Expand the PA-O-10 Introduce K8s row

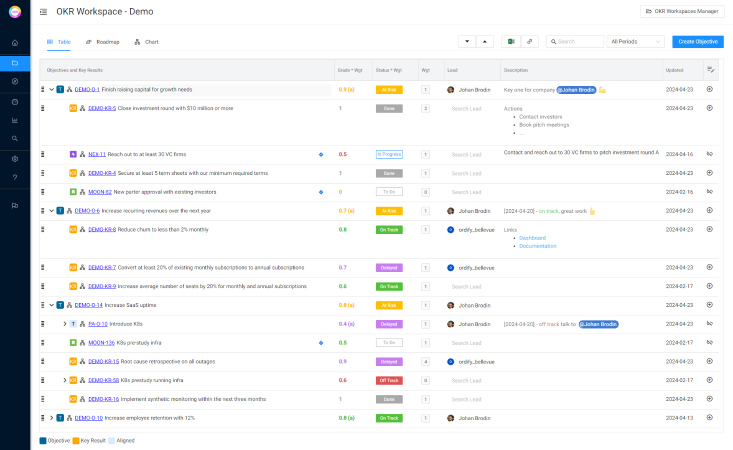(x=64, y=324)
